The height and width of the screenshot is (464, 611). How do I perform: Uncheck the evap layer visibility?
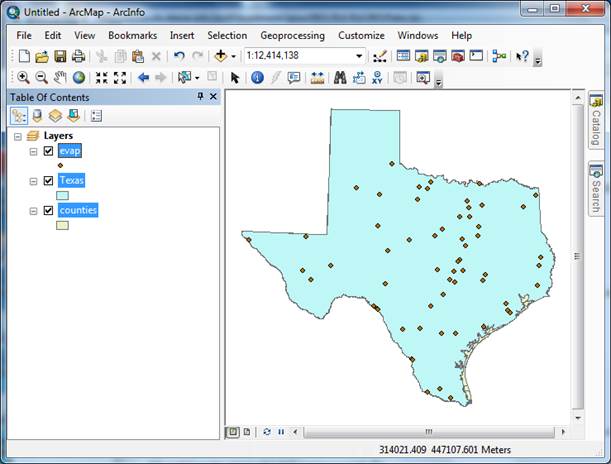click(x=48, y=151)
